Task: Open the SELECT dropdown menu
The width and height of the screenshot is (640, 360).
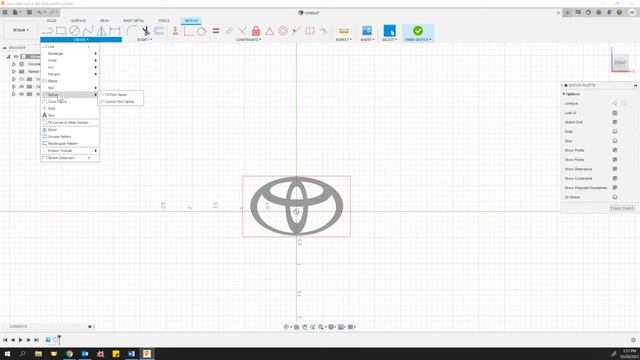Action: (389, 40)
